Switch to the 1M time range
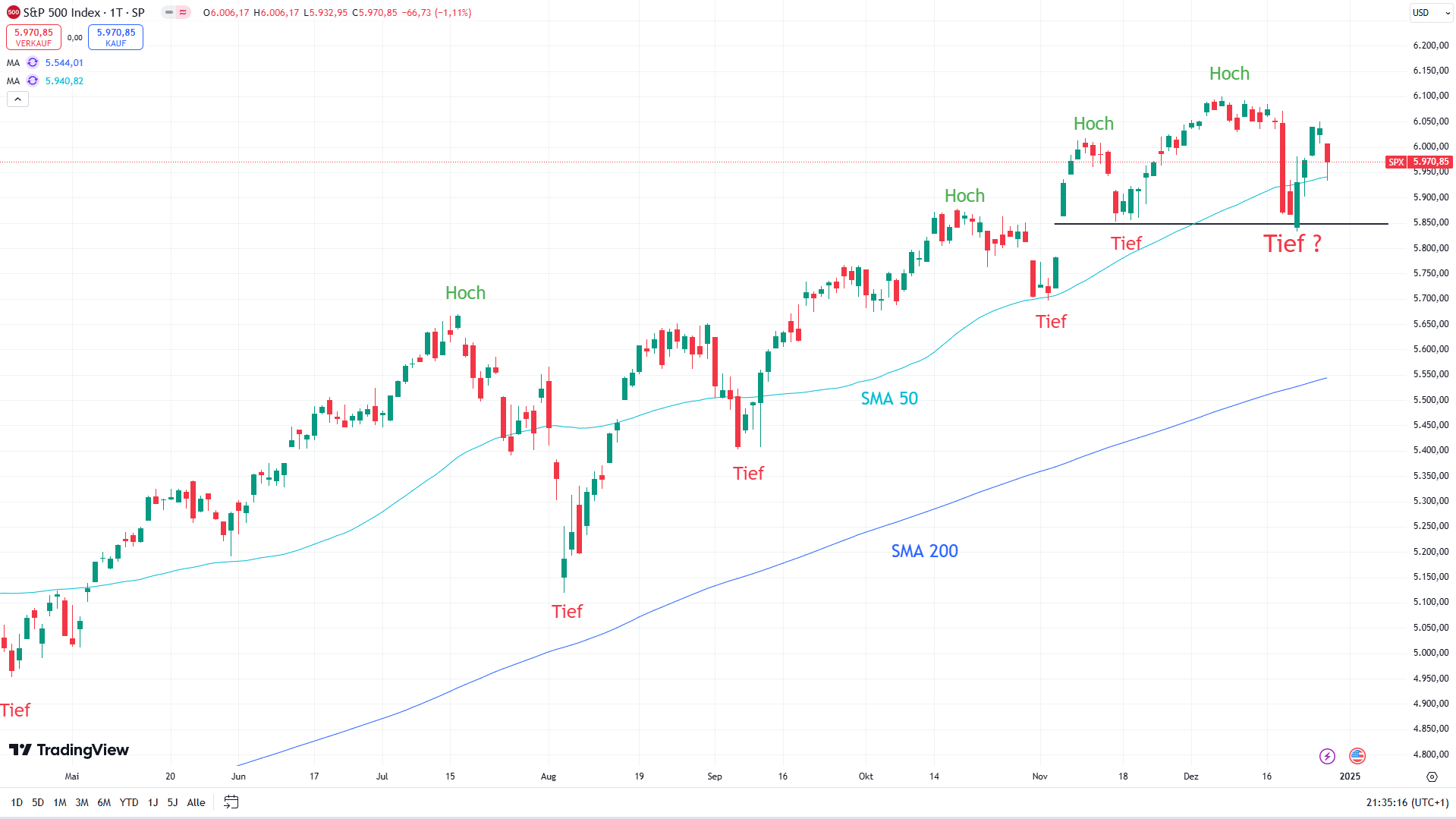1456x819 pixels. tap(60, 803)
